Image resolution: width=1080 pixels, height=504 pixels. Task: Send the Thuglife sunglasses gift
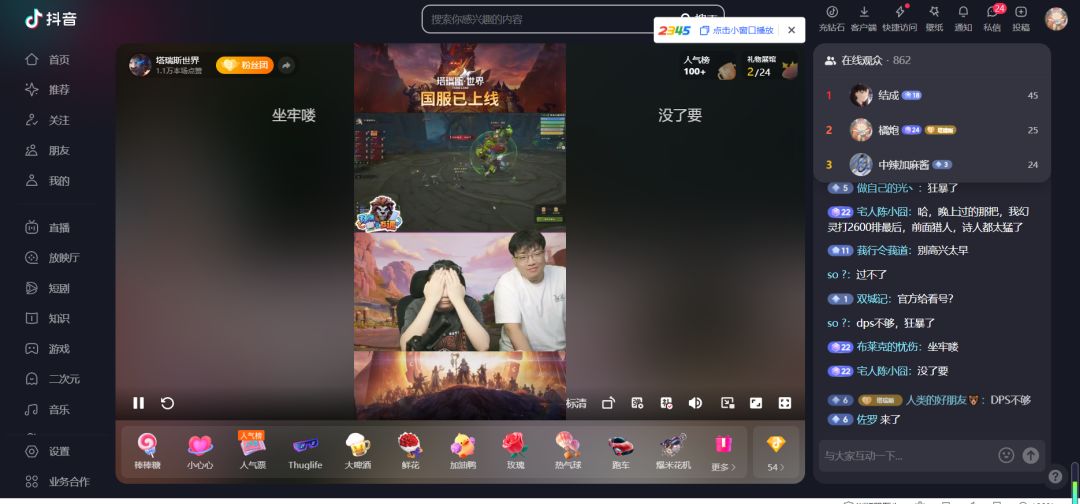[x=305, y=451]
